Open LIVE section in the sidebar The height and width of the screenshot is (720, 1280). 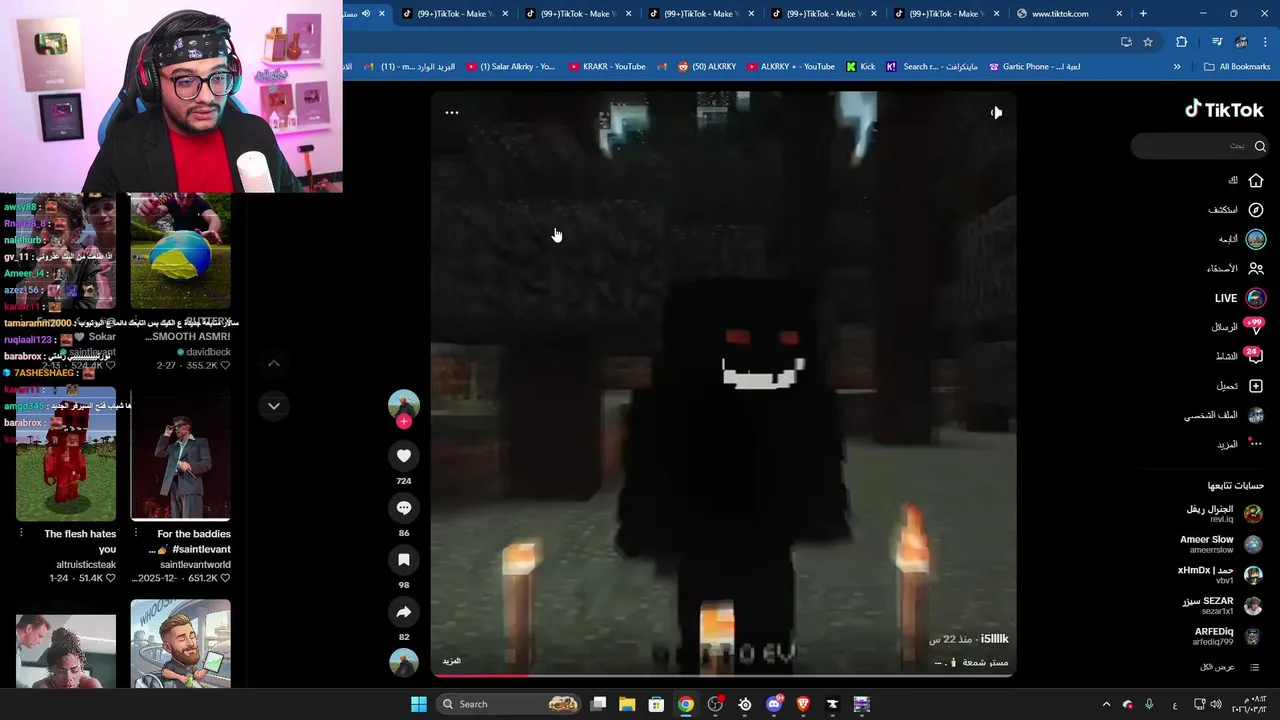click(1239, 298)
